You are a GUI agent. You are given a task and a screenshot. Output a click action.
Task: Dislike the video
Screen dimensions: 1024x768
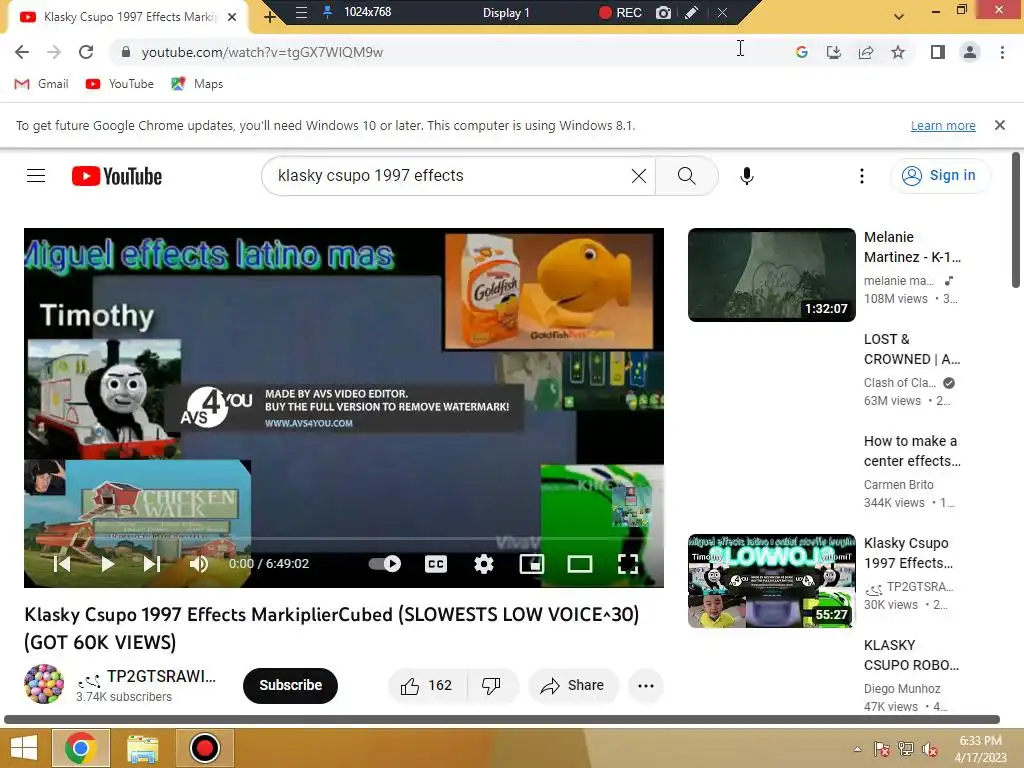492,685
